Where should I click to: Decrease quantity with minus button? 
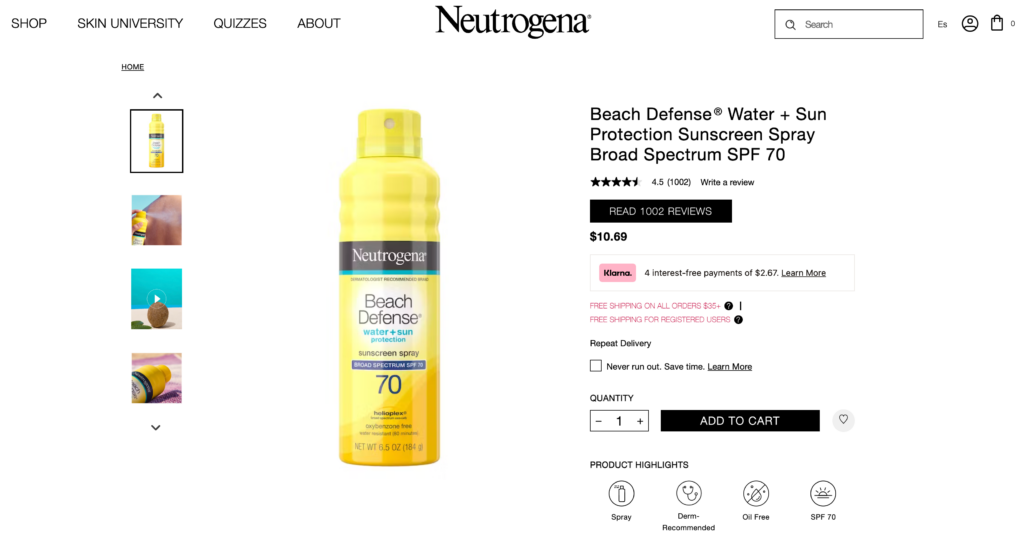pyautogui.click(x=599, y=421)
